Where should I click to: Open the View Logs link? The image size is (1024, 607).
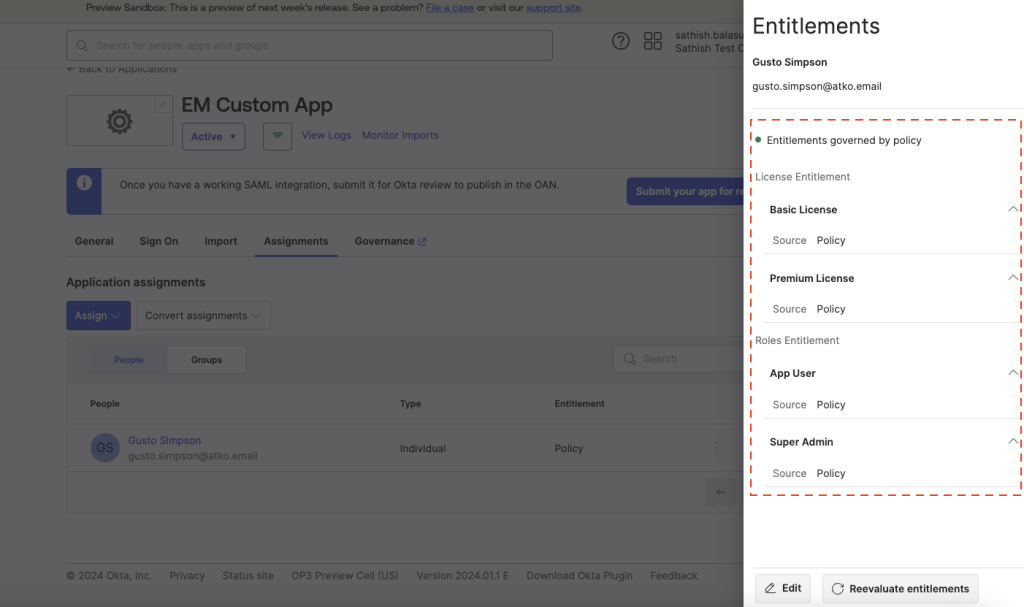(x=326, y=134)
